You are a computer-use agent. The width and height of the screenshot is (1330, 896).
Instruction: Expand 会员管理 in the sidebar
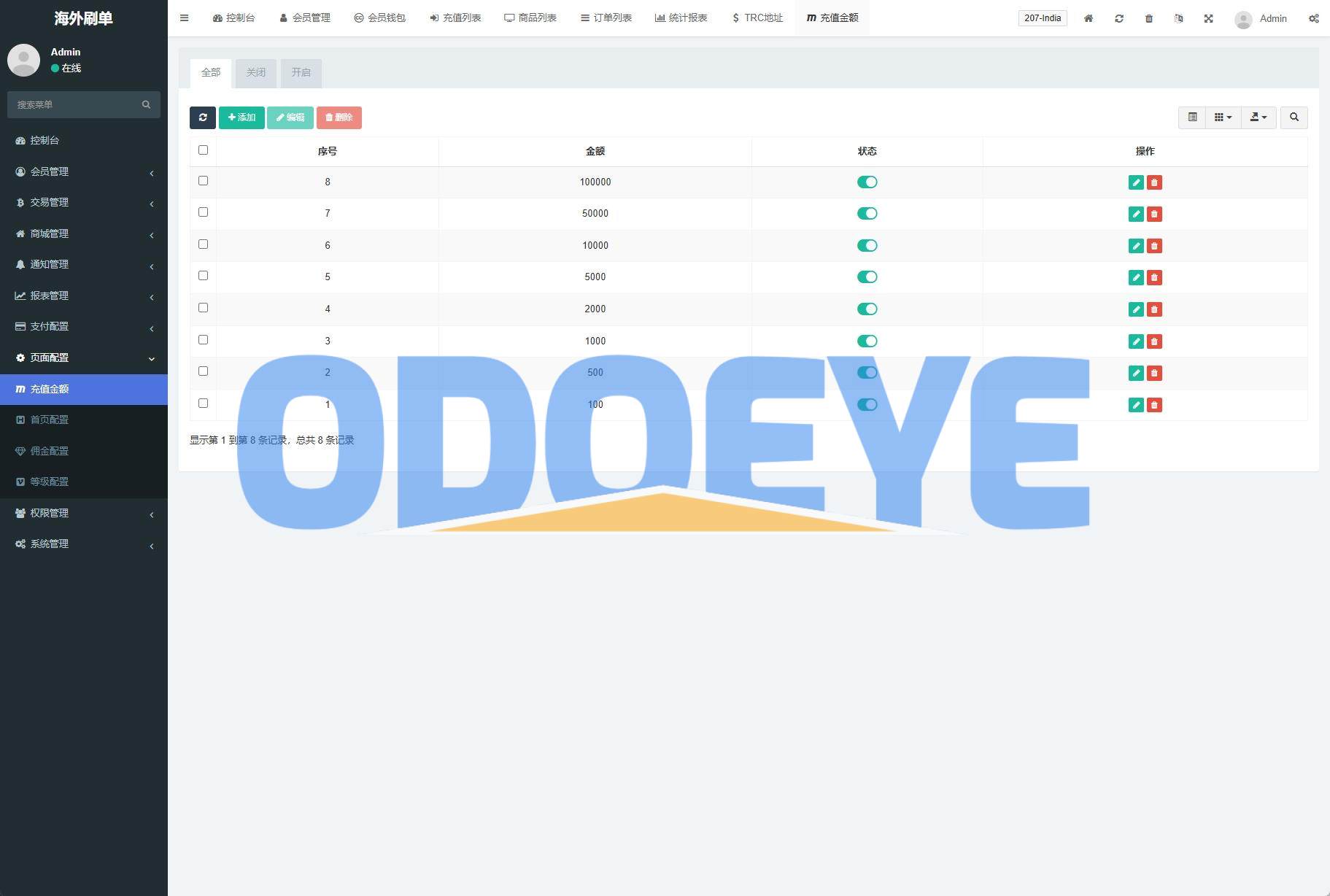click(x=84, y=171)
